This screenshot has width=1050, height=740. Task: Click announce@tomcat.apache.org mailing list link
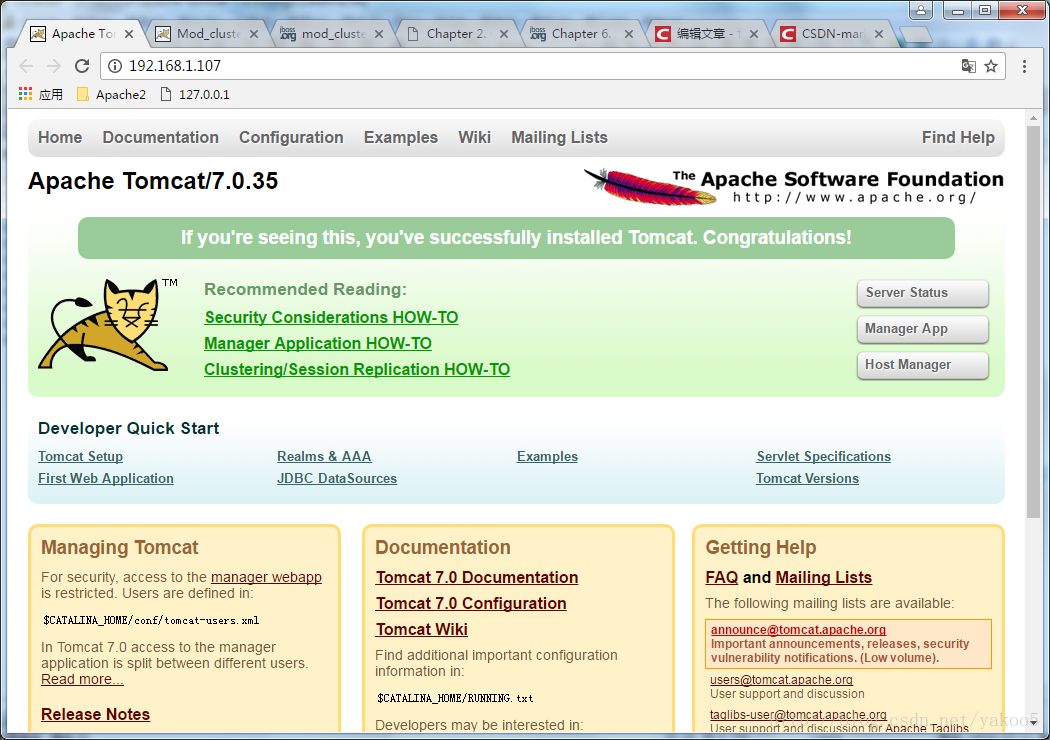tap(798, 630)
